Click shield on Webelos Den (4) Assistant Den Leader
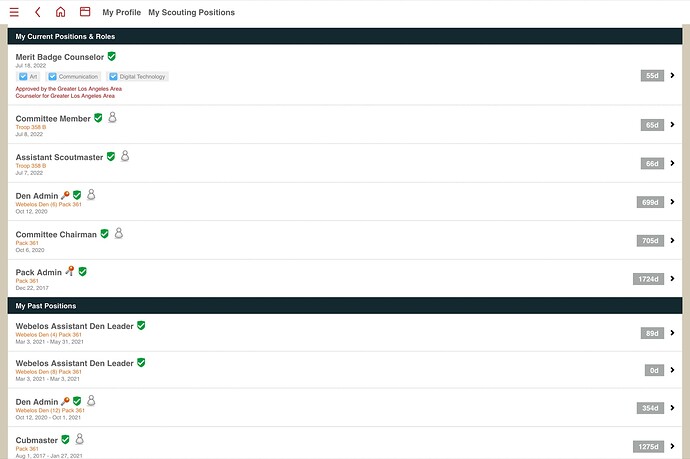This screenshot has width=690, height=459. (141, 325)
